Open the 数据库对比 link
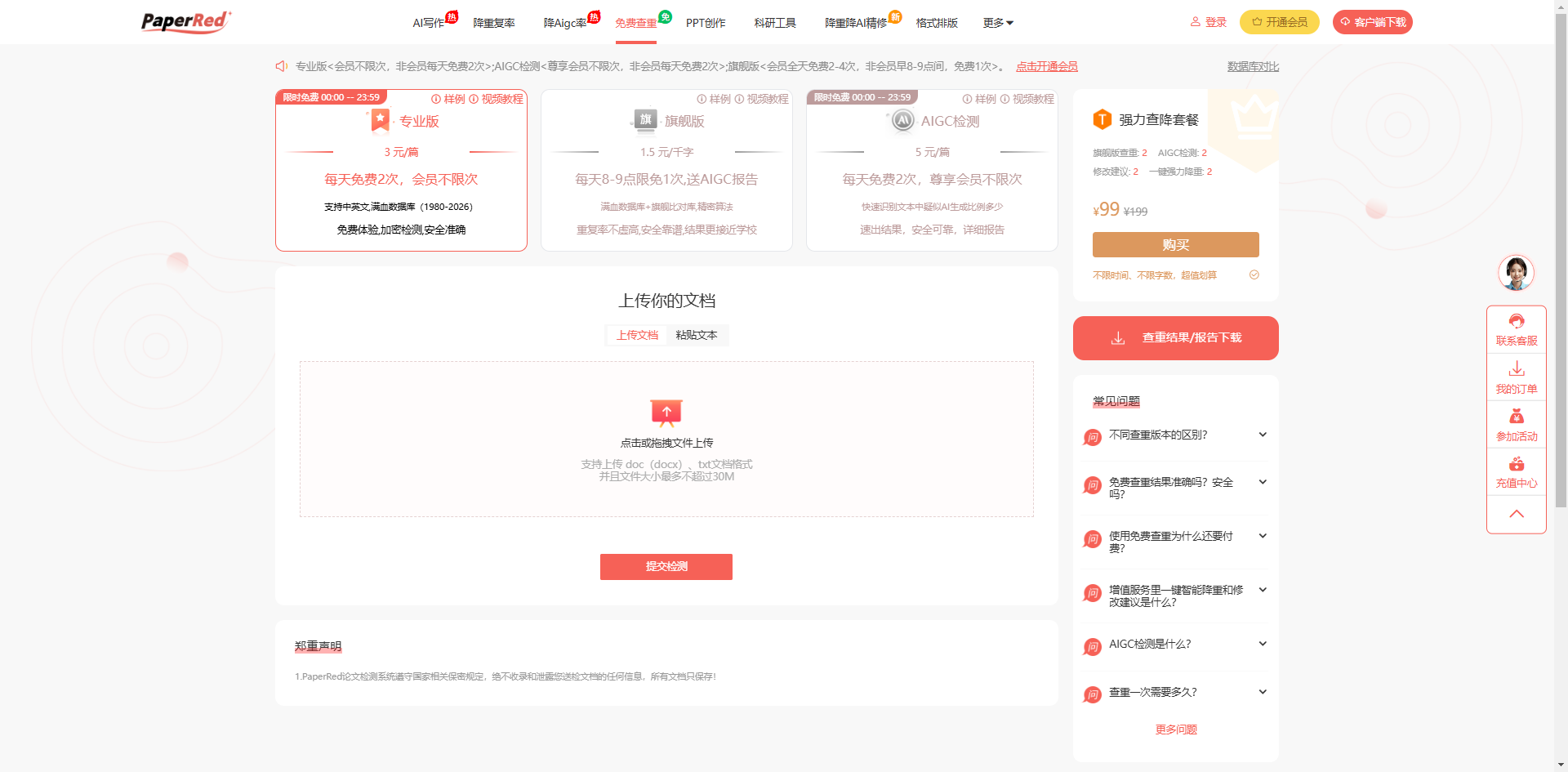Image resolution: width=1568 pixels, height=772 pixels. click(1253, 66)
